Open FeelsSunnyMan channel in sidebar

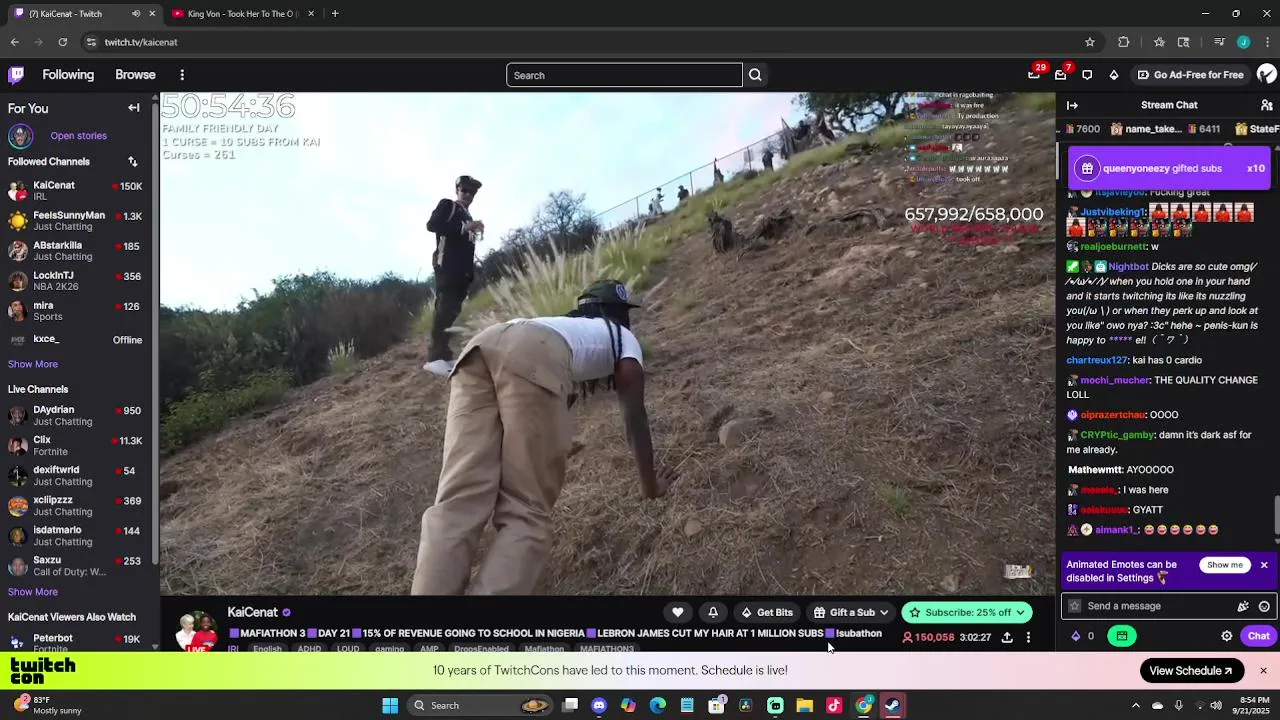(x=77, y=221)
